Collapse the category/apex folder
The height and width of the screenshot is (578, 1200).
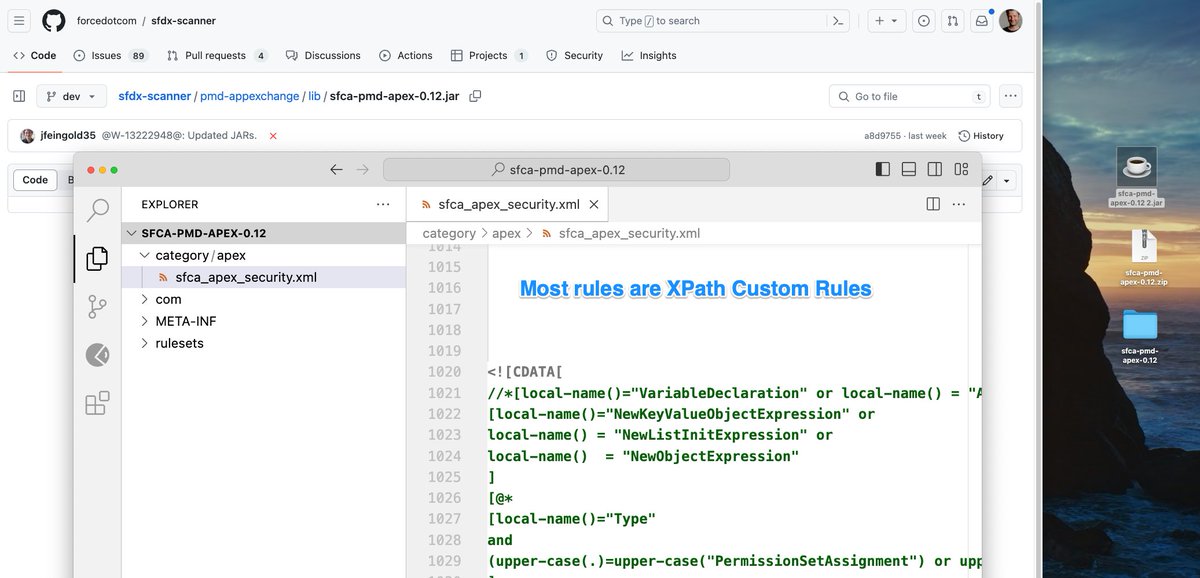[x=264, y=255]
